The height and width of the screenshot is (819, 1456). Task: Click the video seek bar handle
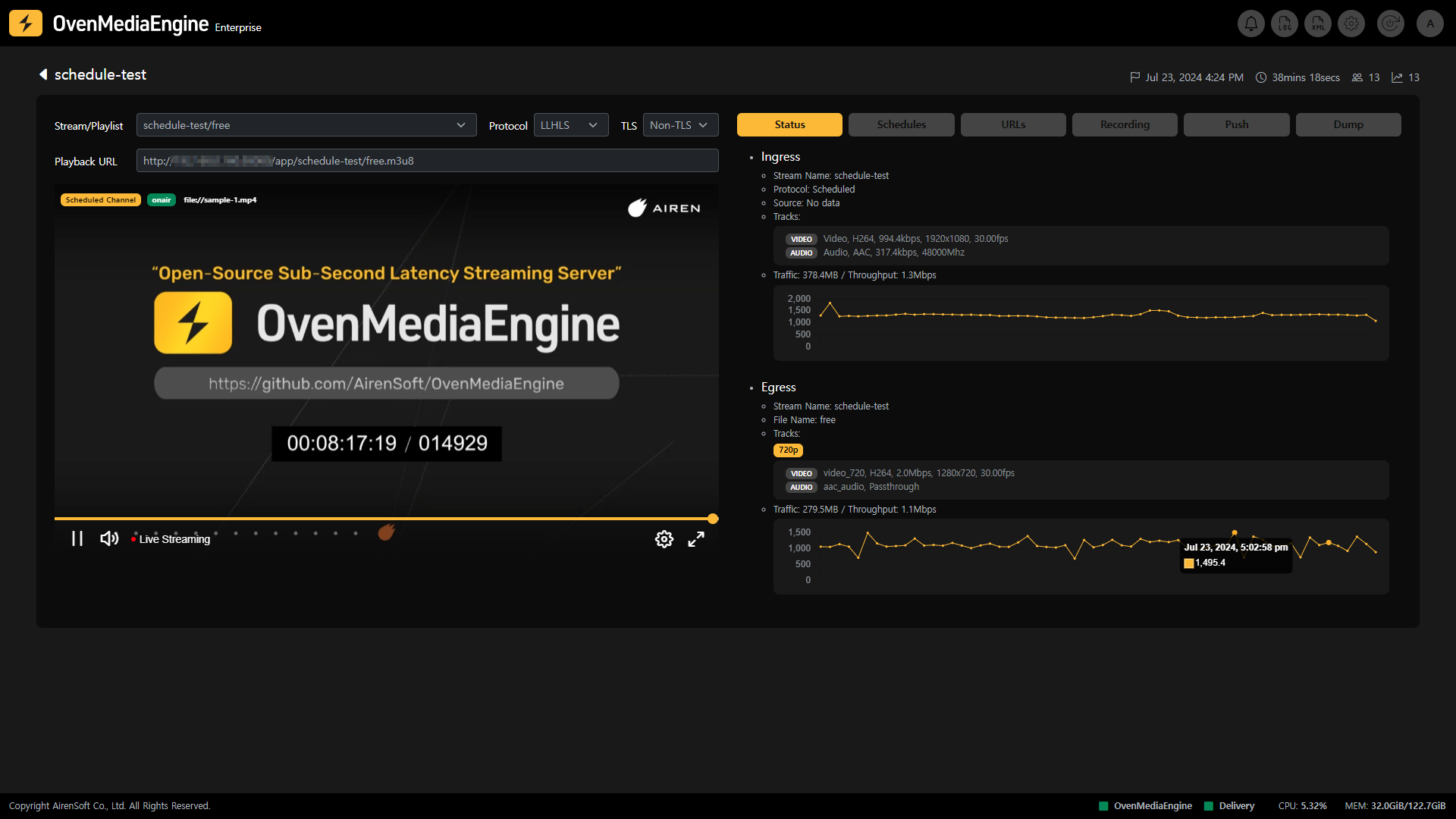[x=713, y=519]
